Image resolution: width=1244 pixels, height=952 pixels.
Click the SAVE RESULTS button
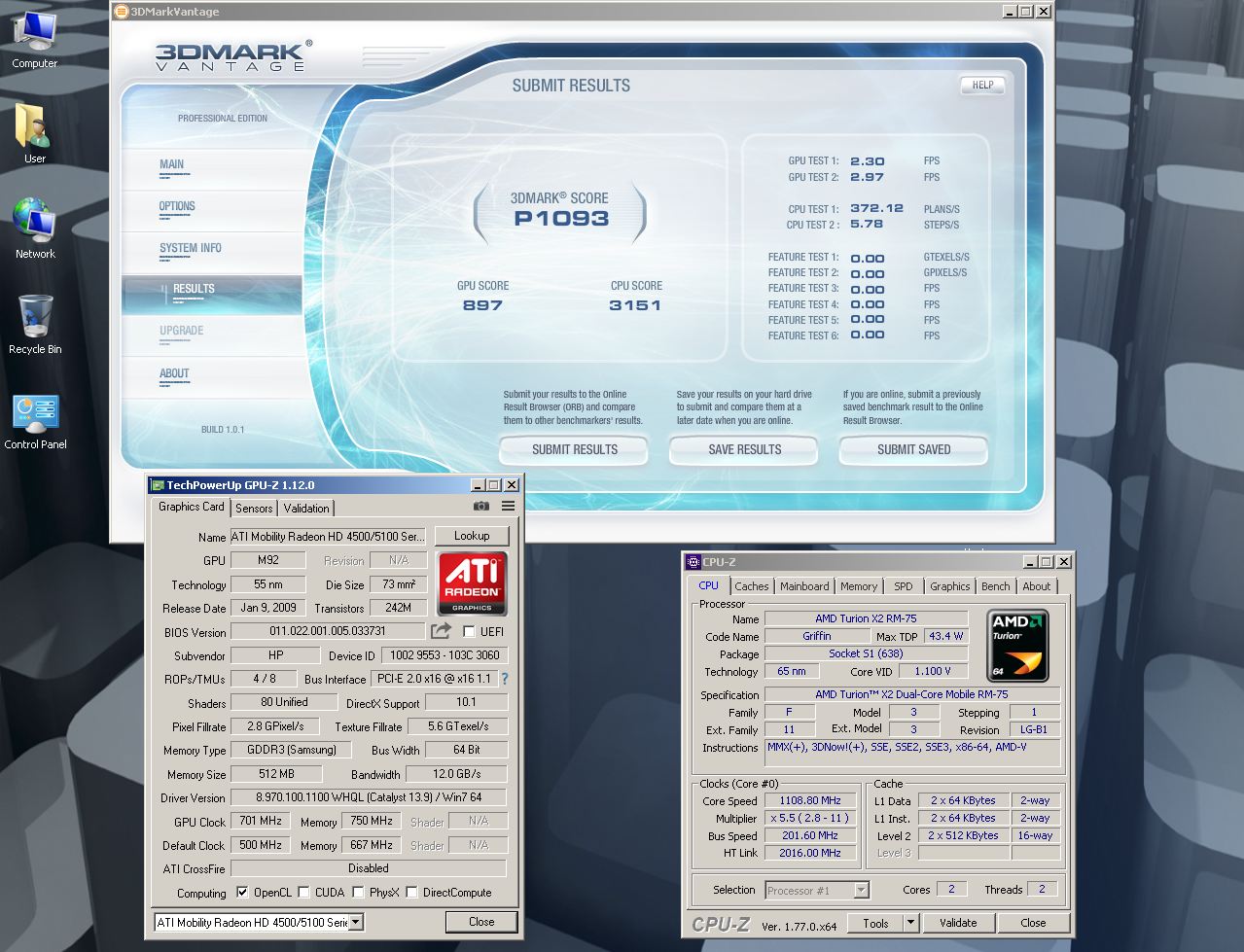[745, 450]
